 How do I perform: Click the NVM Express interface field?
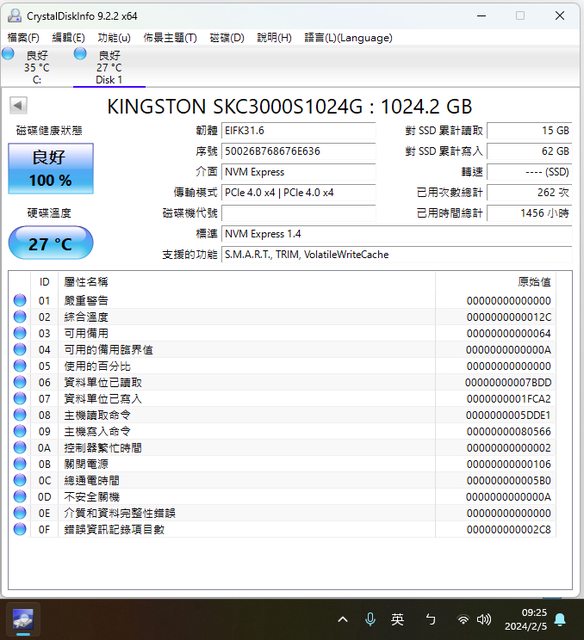[298, 172]
